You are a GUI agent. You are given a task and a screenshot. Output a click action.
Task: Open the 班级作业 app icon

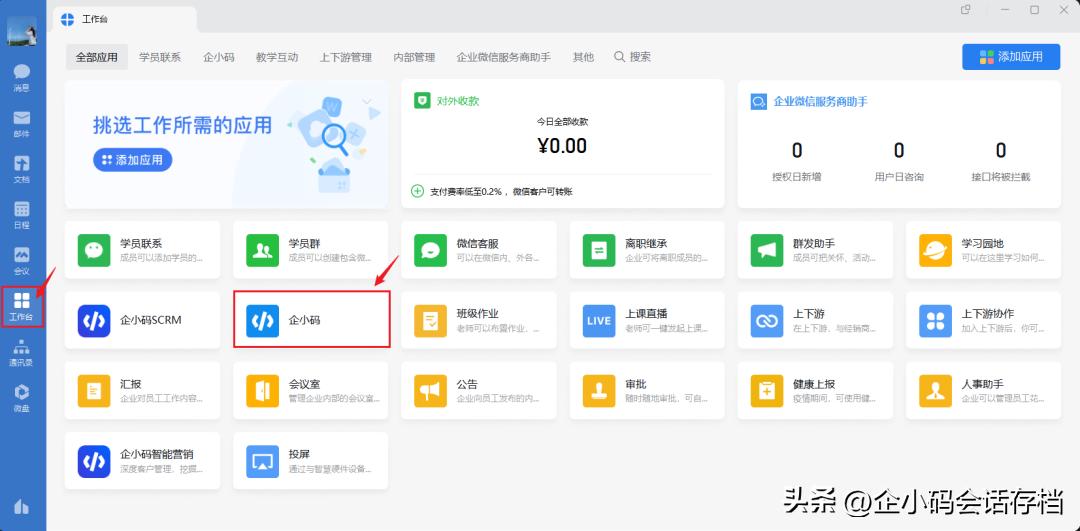pos(430,320)
